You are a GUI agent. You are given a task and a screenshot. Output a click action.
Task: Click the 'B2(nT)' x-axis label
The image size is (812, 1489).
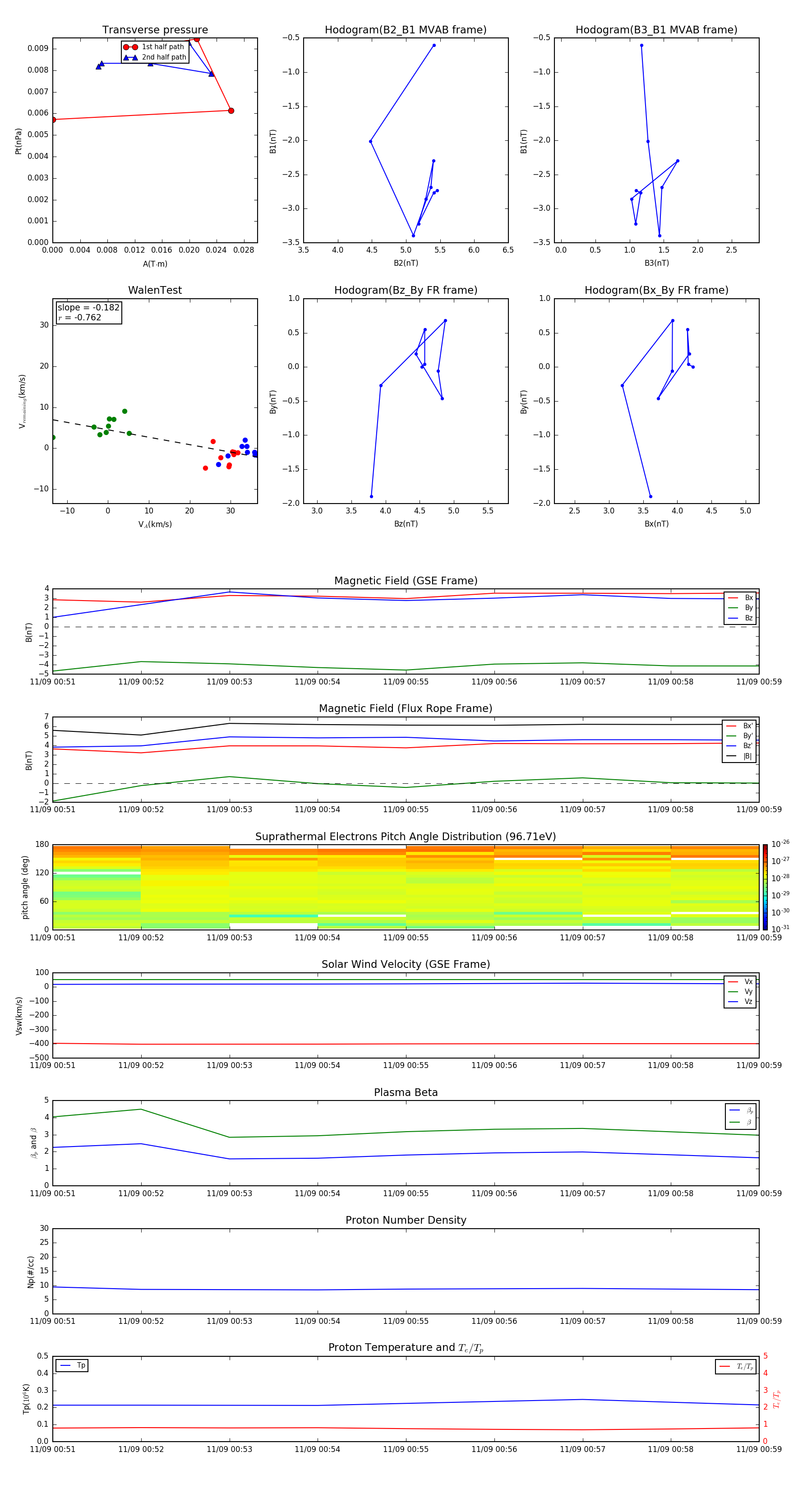(406, 263)
